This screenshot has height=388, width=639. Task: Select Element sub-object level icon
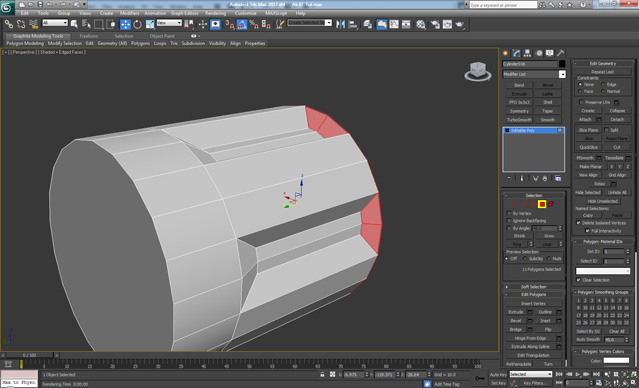click(551, 204)
